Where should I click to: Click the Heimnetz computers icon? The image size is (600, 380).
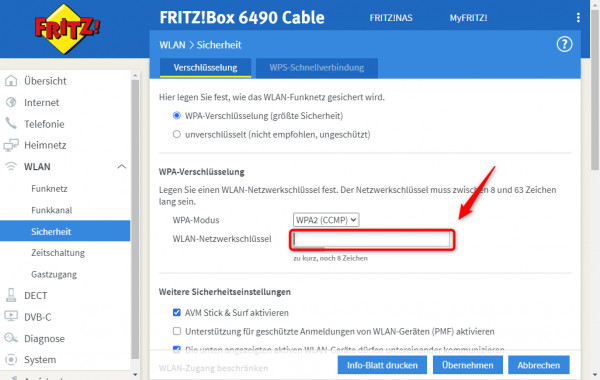[x=11, y=145]
